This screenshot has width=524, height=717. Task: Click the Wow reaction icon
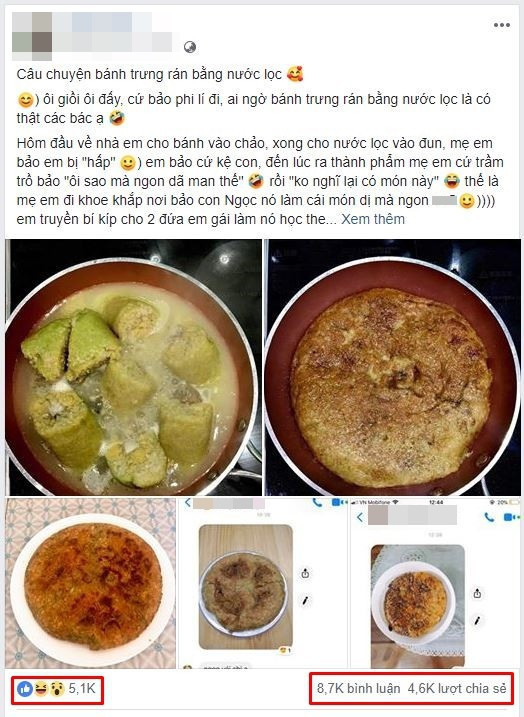tap(56, 689)
